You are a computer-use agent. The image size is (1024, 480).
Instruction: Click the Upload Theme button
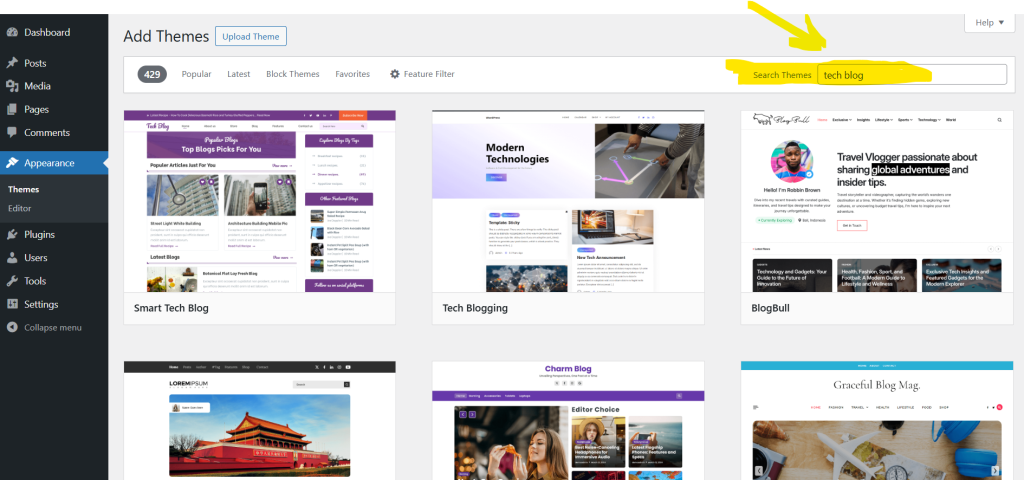pos(251,37)
